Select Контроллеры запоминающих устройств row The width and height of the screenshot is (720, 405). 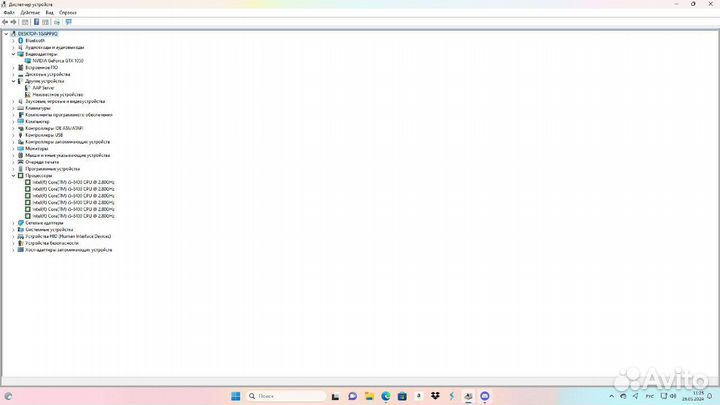68,142
